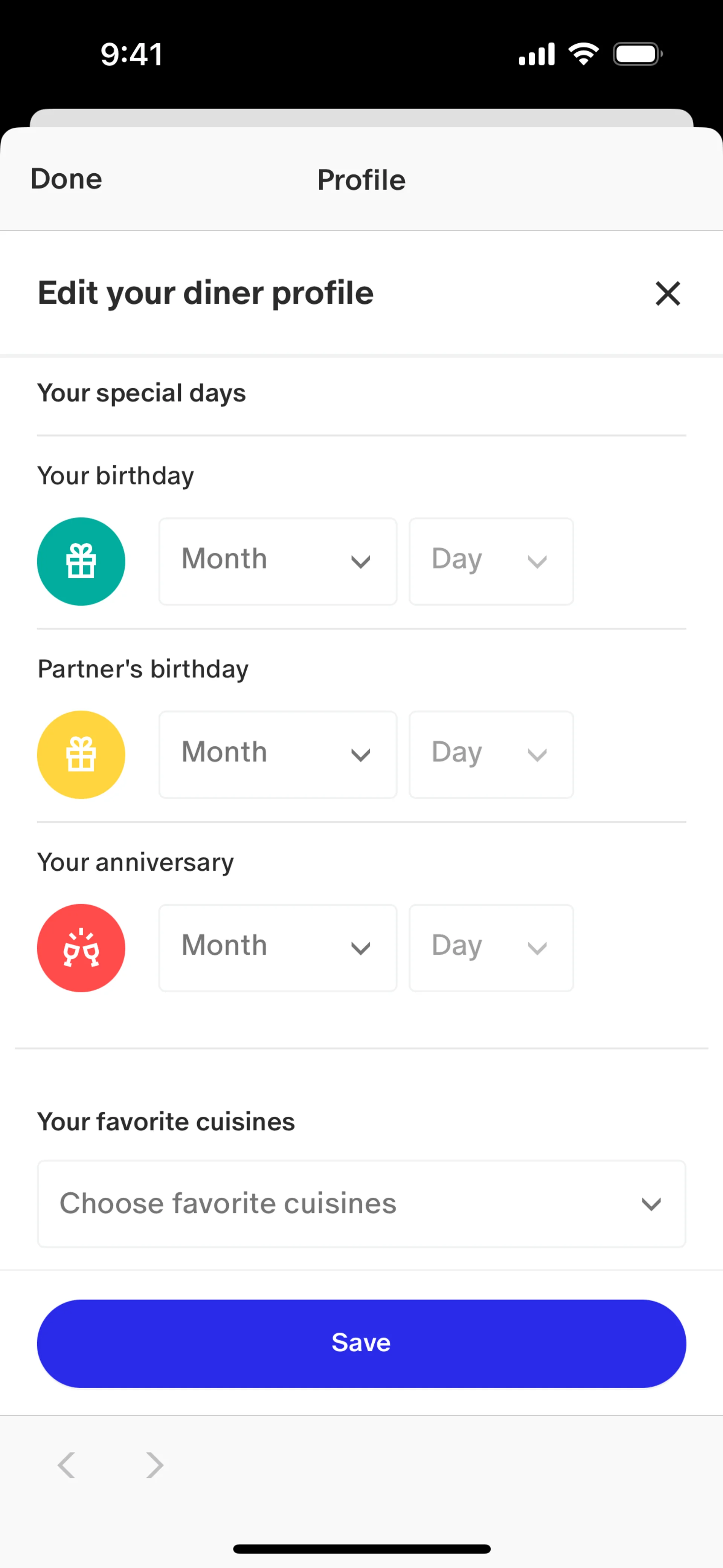Tap the Profile title in the header
723x1568 pixels.
pyautogui.click(x=361, y=180)
